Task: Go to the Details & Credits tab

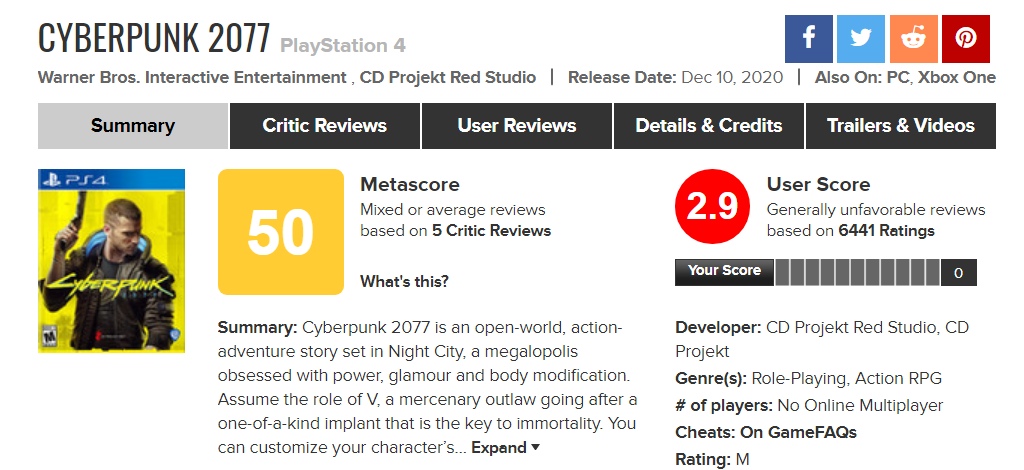Action: click(x=709, y=126)
